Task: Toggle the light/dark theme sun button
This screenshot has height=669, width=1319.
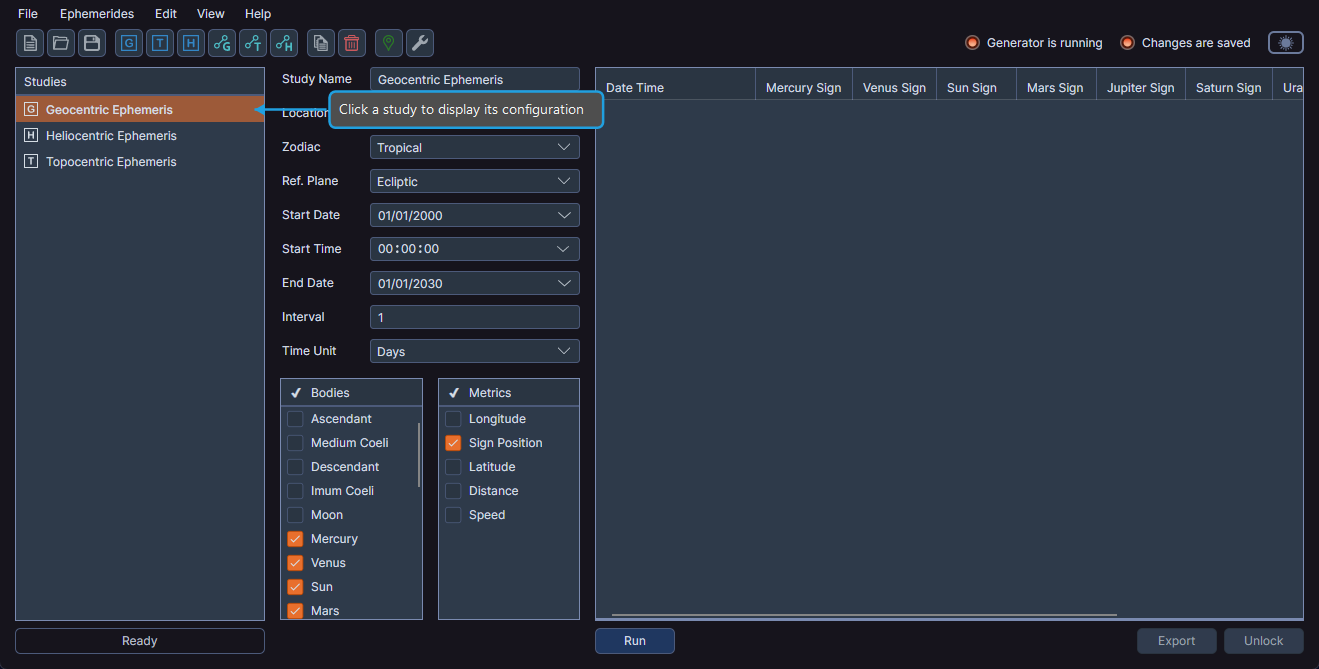Action: coord(1285,43)
